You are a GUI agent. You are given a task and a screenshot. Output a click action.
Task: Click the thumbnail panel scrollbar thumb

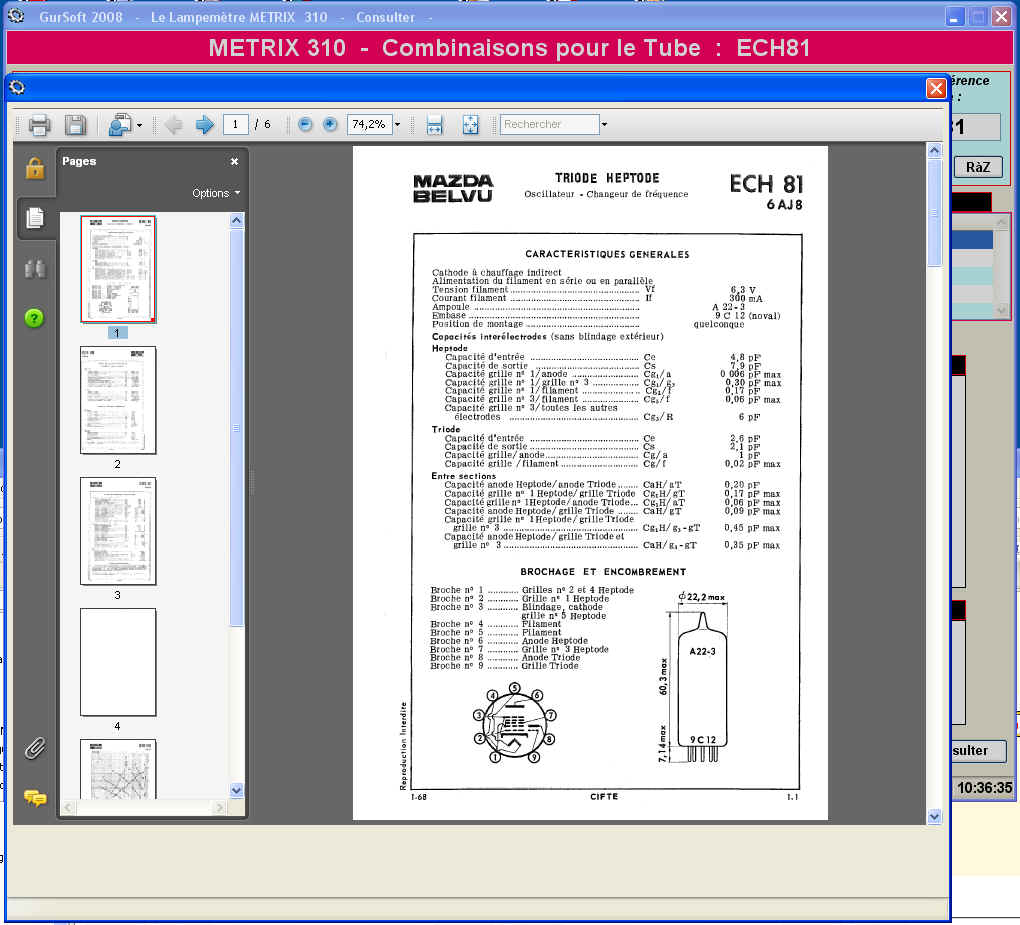(237, 427)
